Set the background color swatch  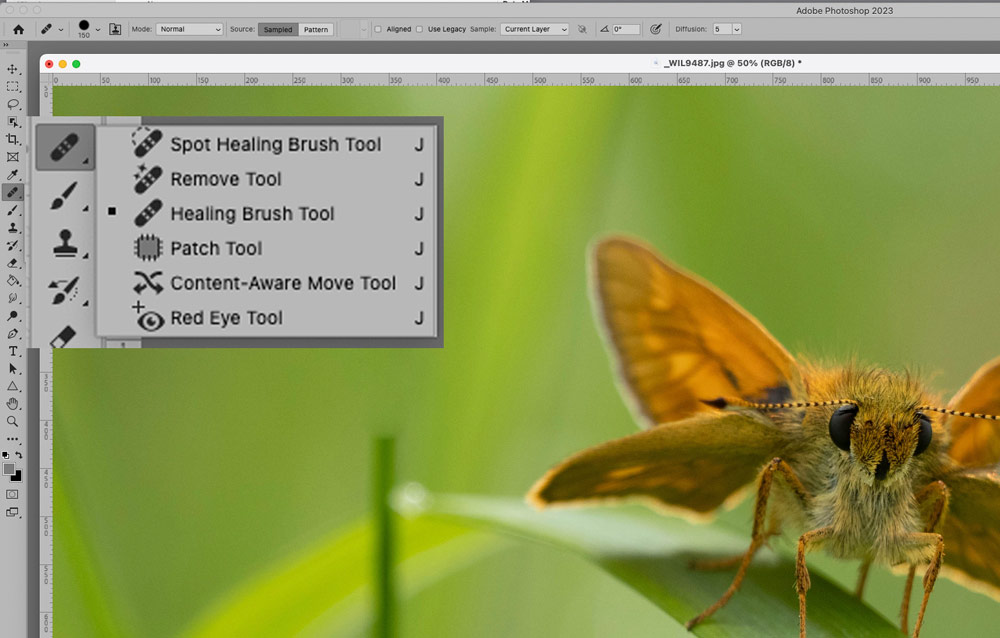click(16, 475)
